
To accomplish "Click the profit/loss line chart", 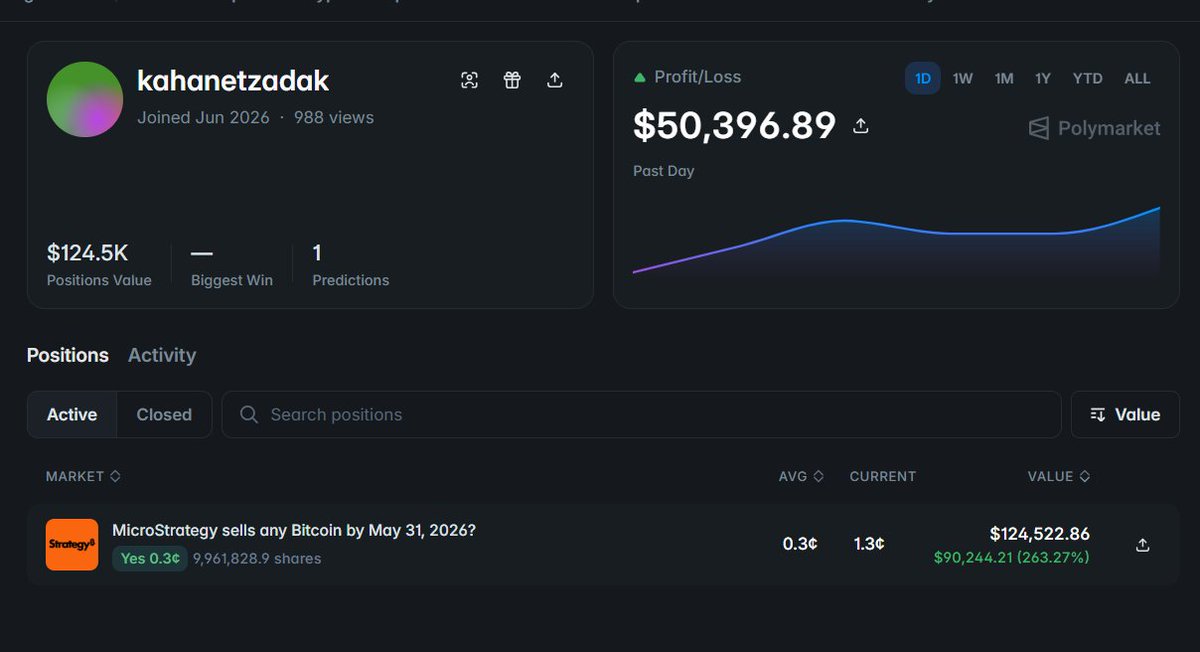I will 896,240.
